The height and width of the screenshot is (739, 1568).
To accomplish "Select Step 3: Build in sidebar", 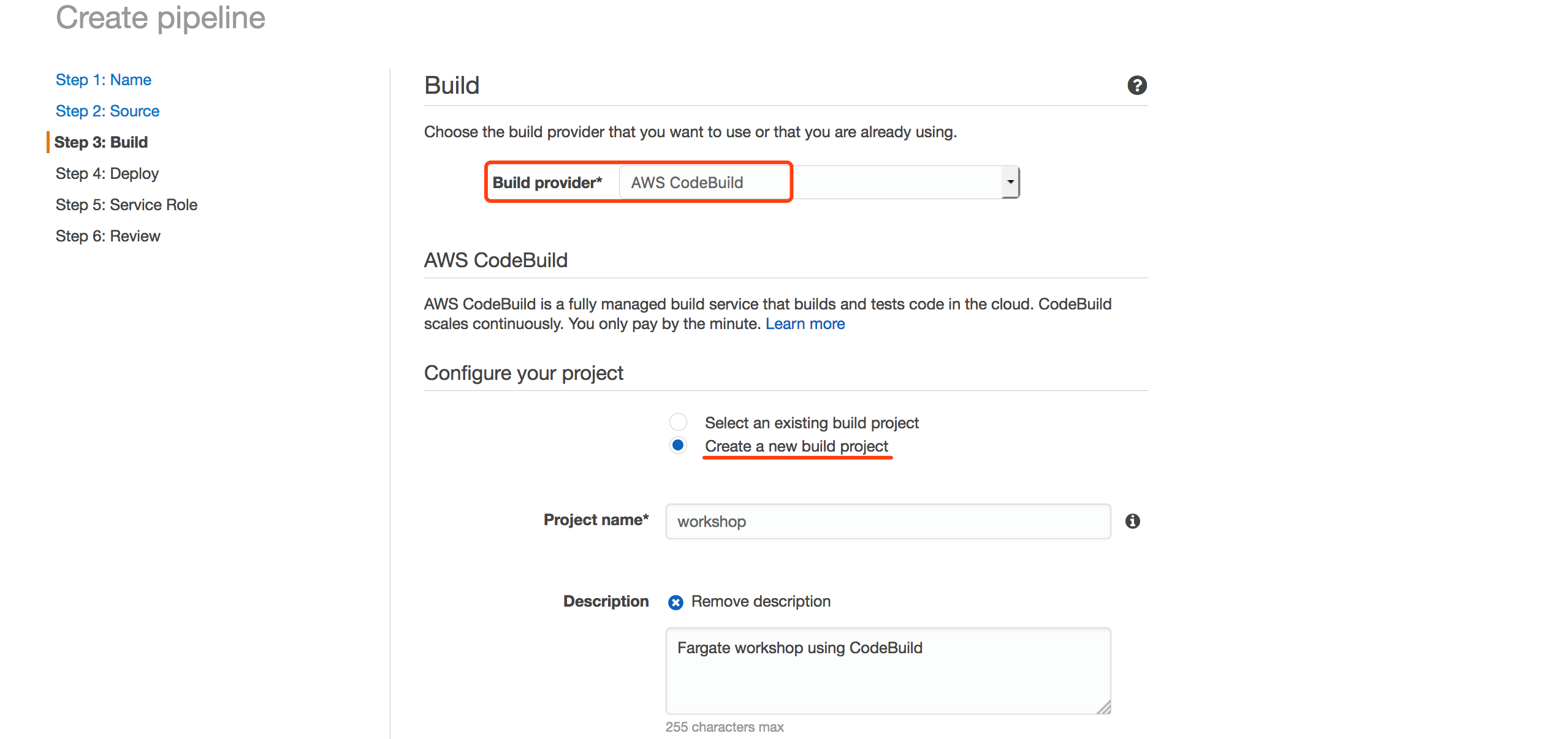I will pyautogui.click(x=101, y=142).
